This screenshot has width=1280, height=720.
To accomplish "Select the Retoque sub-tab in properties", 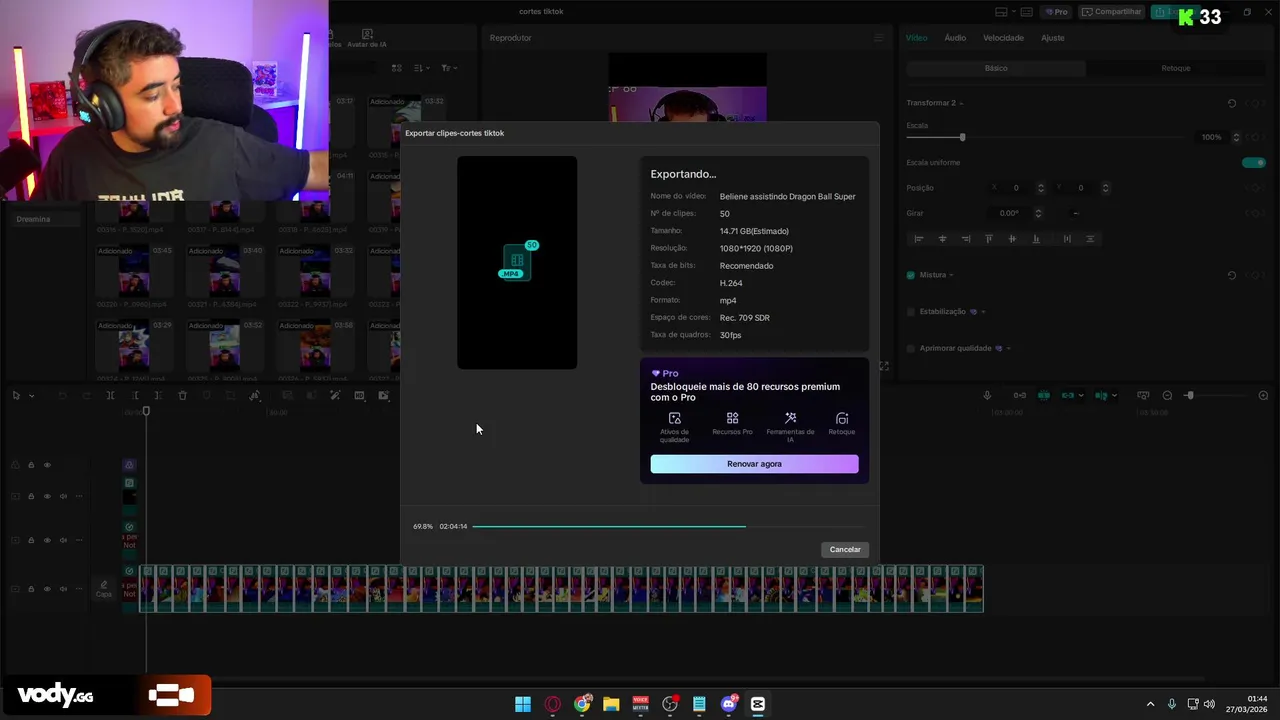I will [x=1176, y=68].
